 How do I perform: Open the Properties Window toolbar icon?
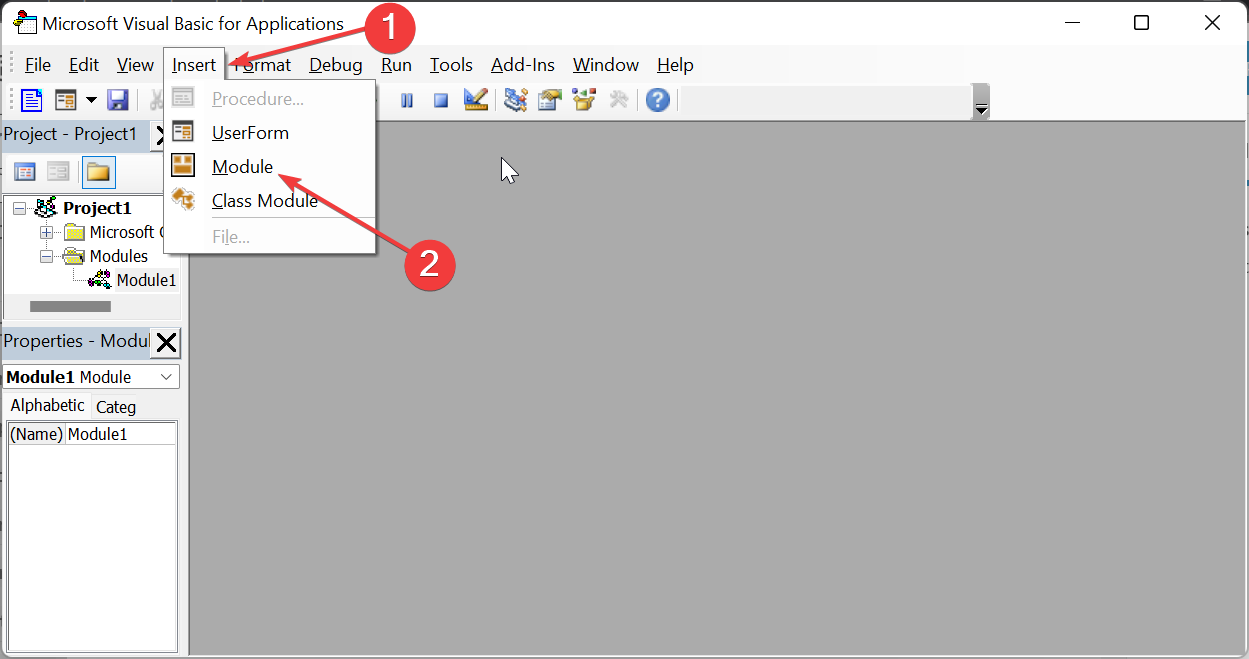coord(549,99)
